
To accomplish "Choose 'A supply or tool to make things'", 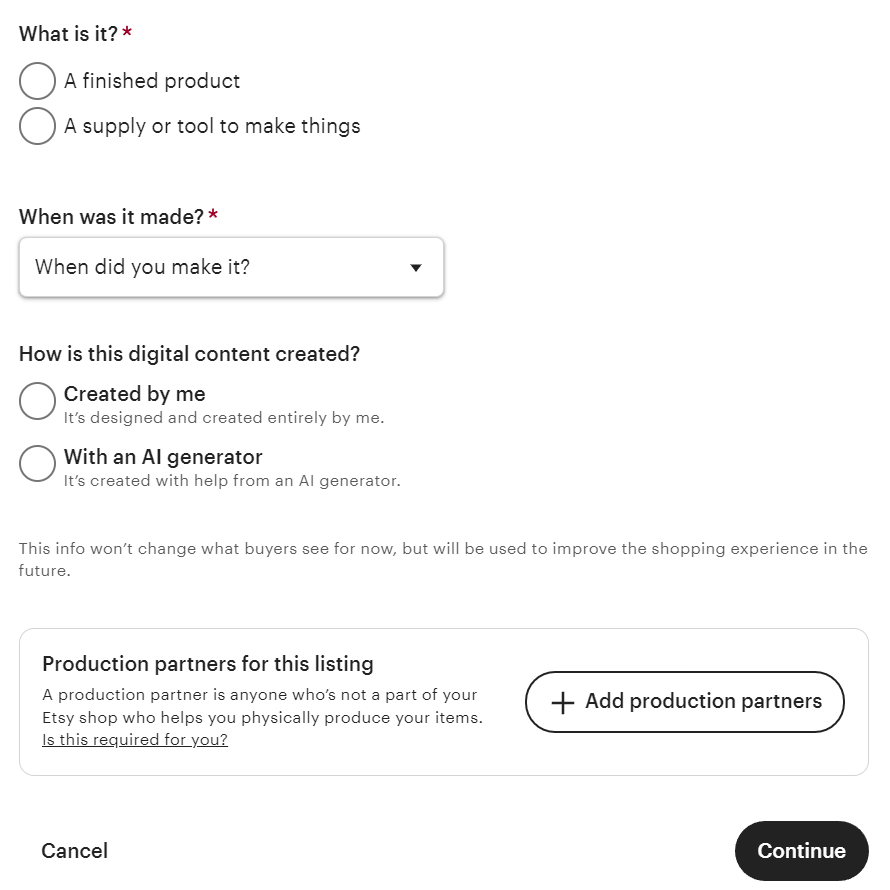I will point(37,126).
